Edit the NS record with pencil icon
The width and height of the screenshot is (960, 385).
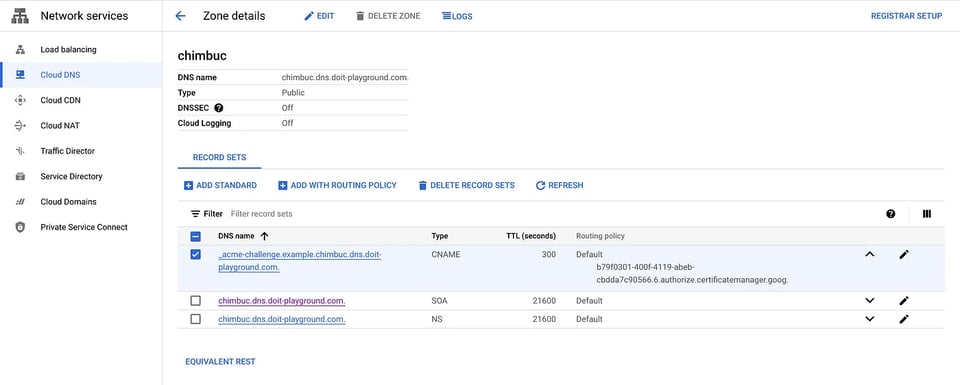coord(904,319)
